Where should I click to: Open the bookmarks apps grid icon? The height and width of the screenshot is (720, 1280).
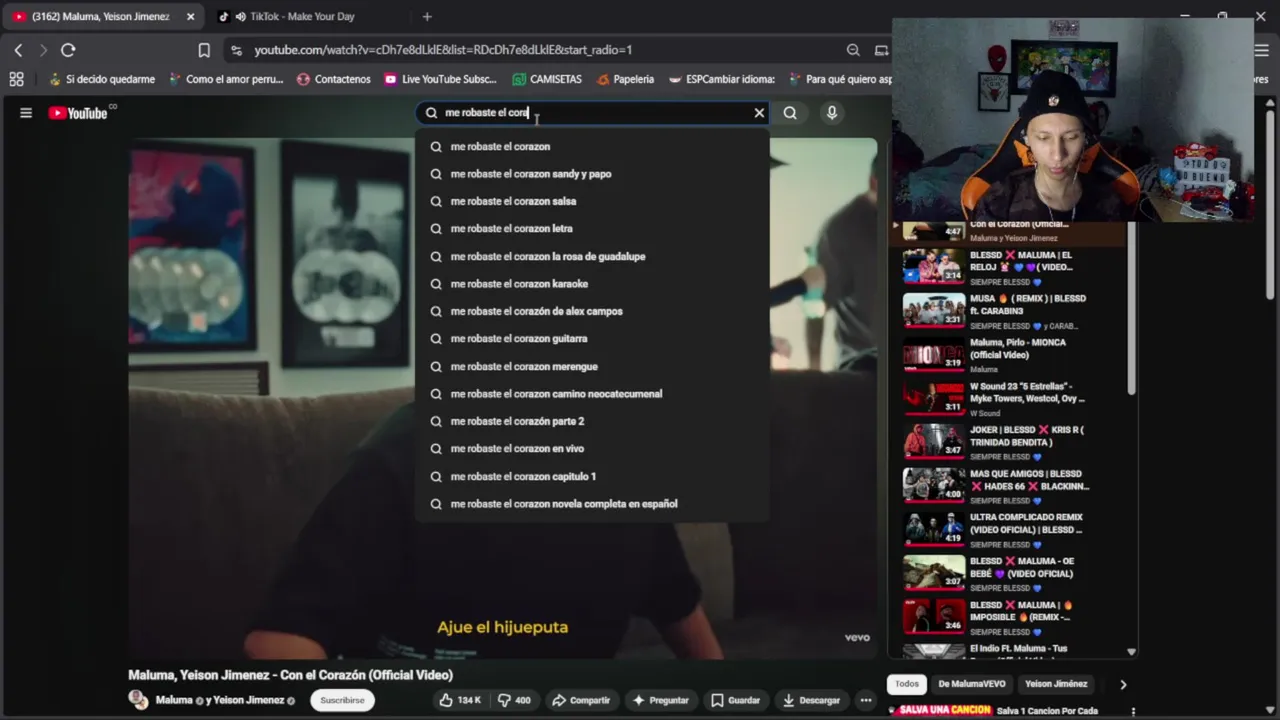16,79
